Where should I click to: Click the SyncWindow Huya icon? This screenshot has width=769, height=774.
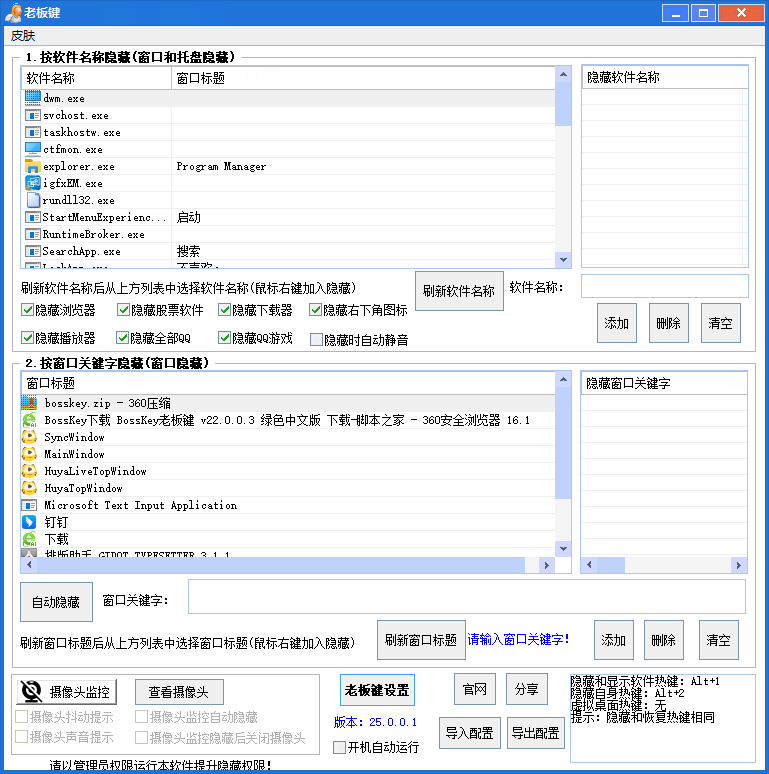pyautogui.click(x=29, y=437)
